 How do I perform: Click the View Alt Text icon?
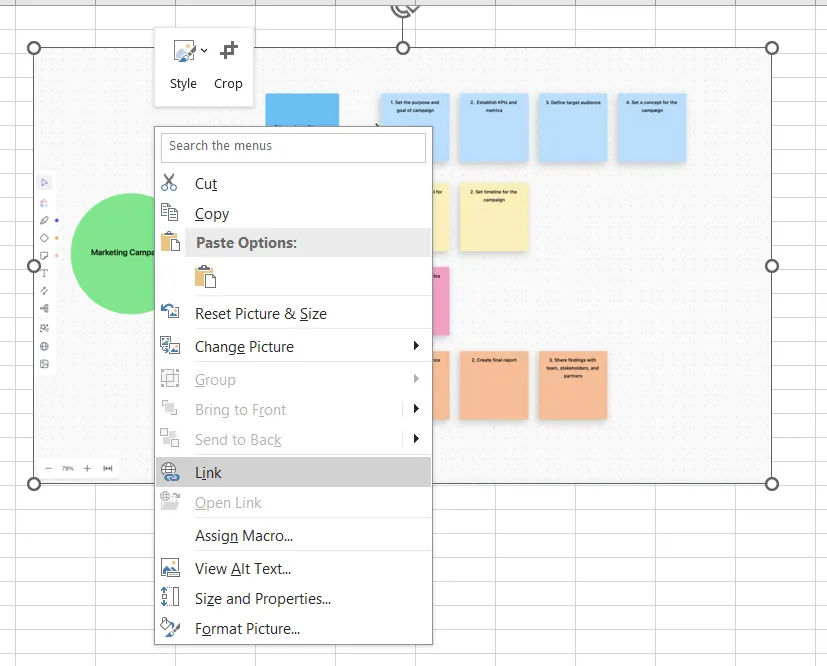pyautogui.click(x=170, y=567)
